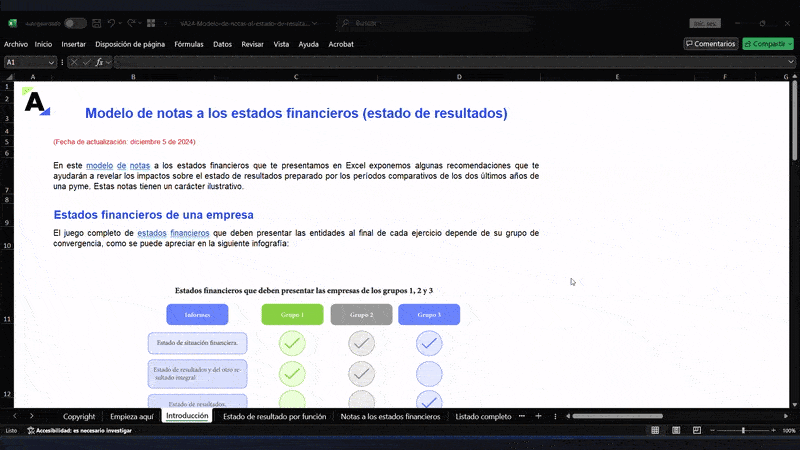Add a new sheet with plus icon
This screenshot has height=450, width=800.
click(x=538, y=416)
